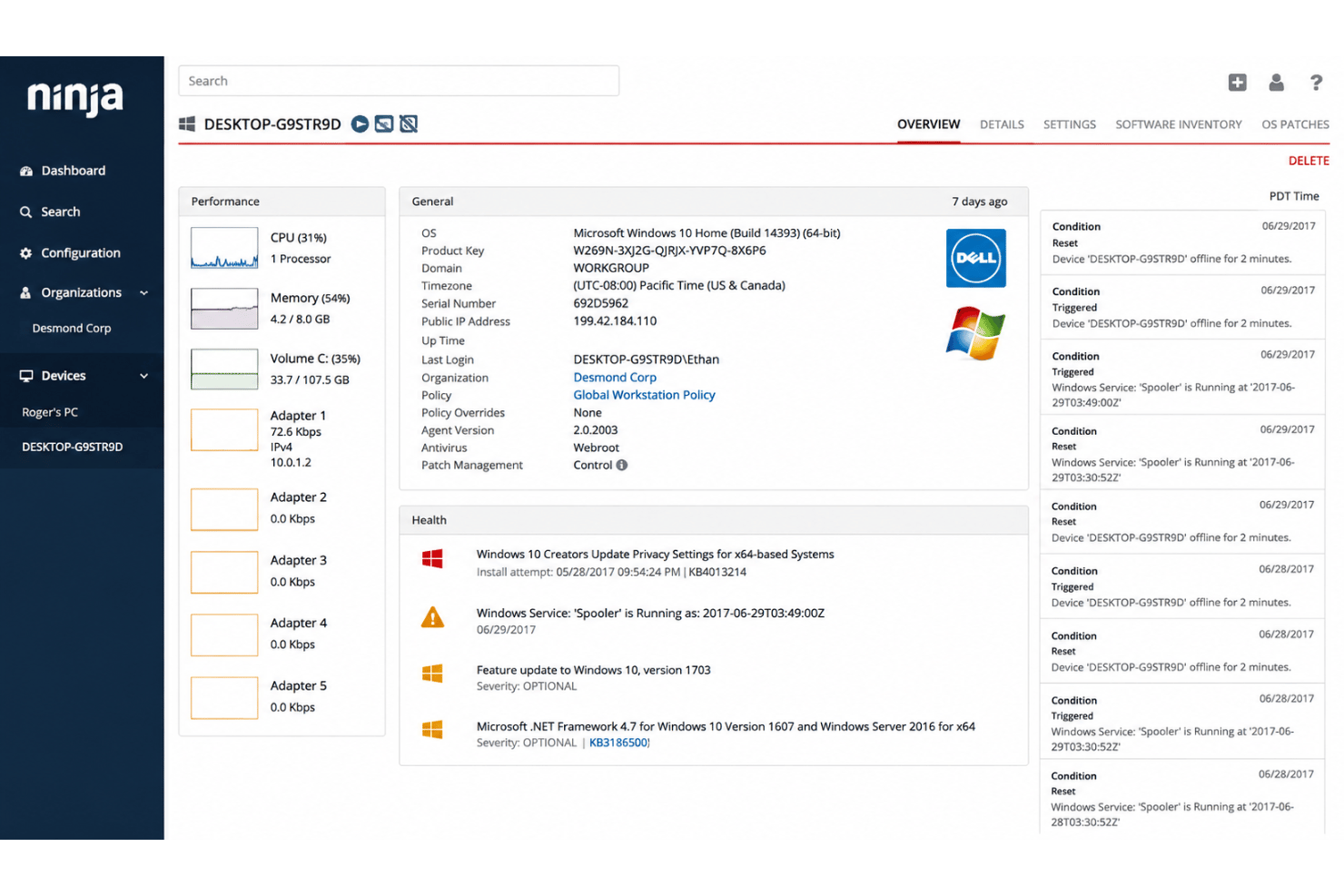Open the Memory usage graph thumbnail

coord(224,309)
